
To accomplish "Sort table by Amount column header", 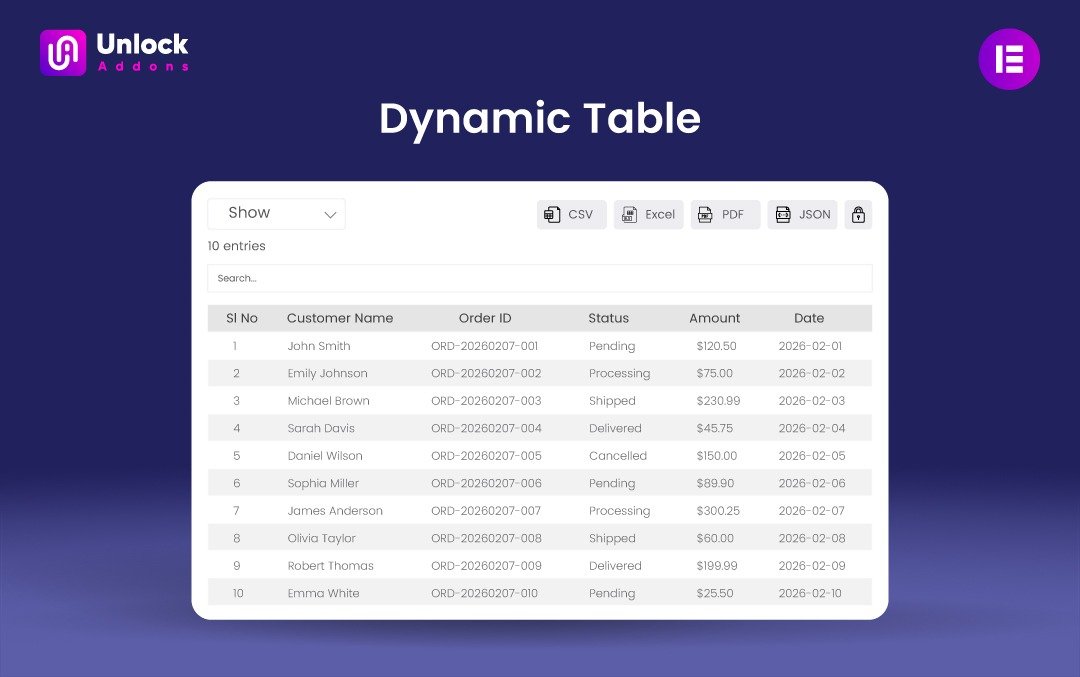I will [714, 318].
